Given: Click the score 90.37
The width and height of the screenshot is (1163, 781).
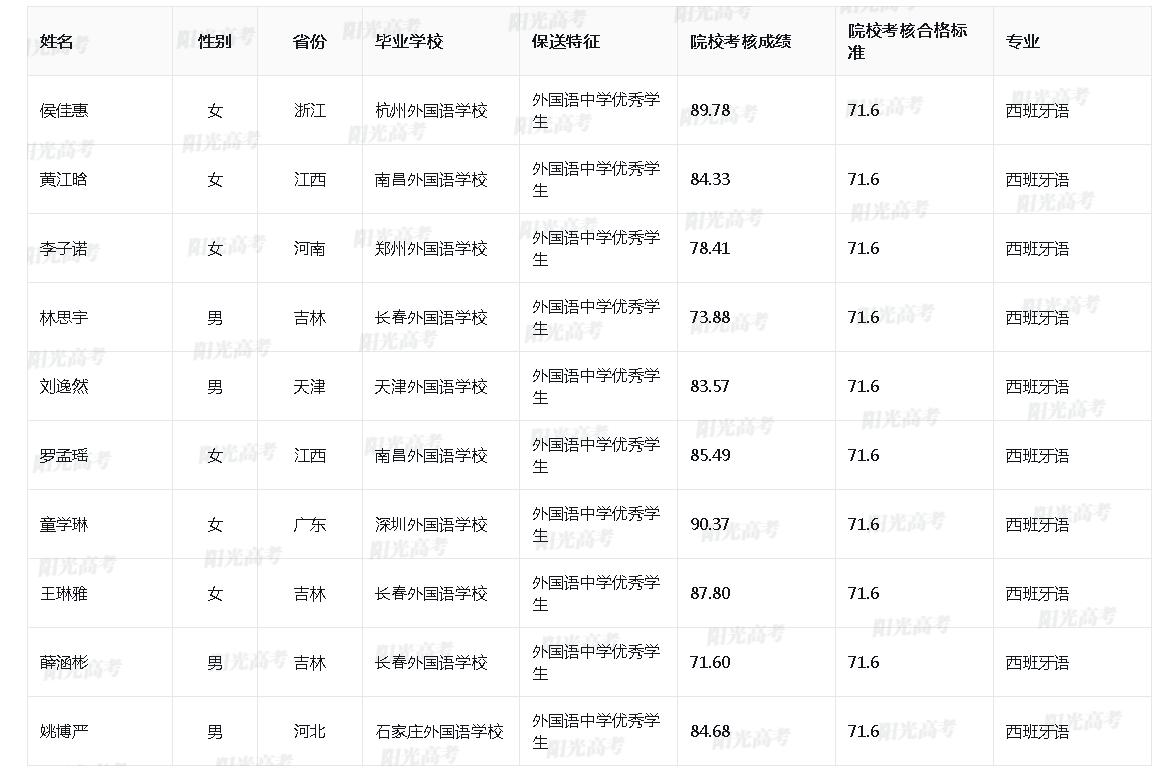Looking at the screenshot, I should pos(710,524).
